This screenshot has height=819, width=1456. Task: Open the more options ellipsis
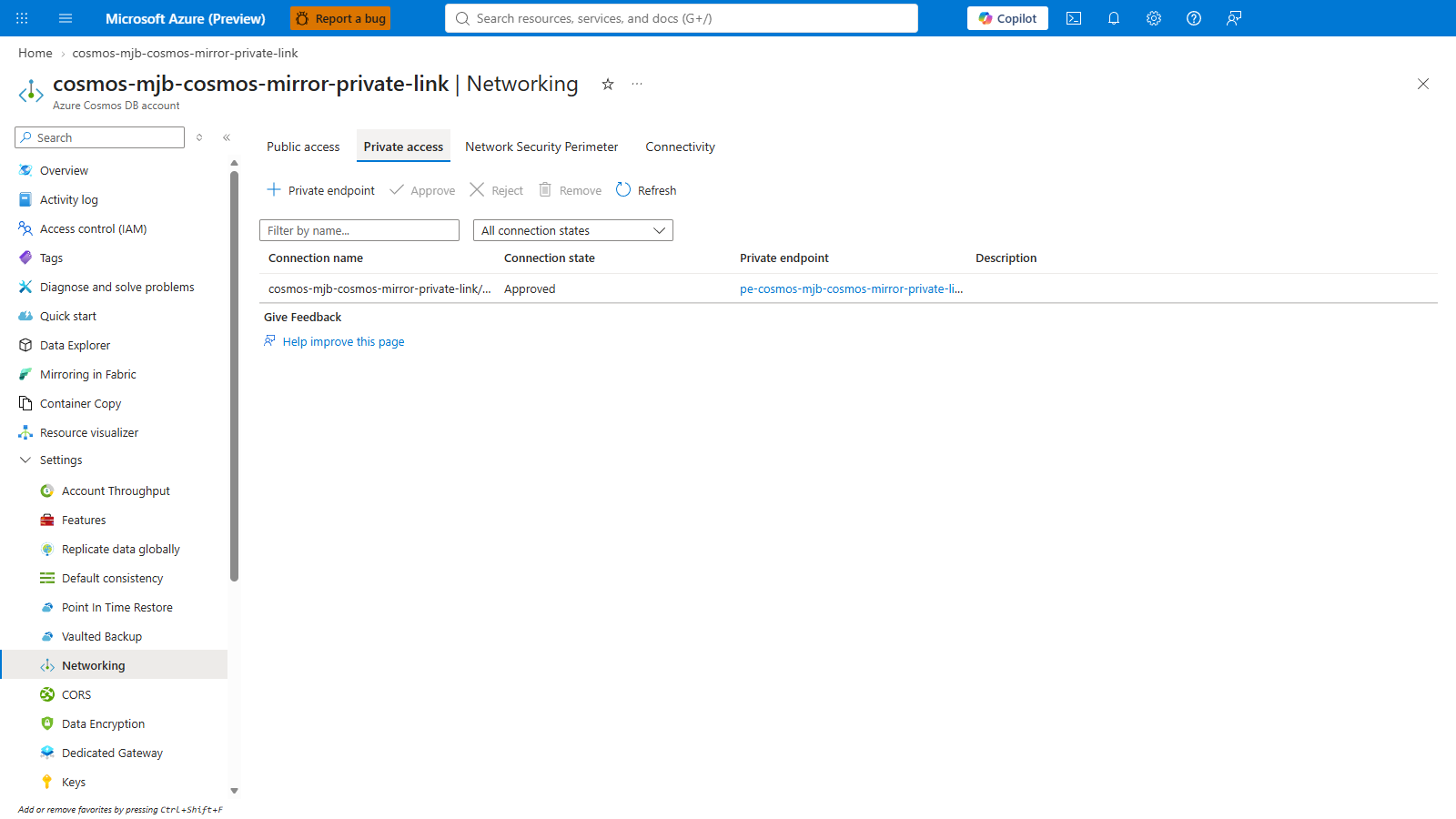coord(637,84)
